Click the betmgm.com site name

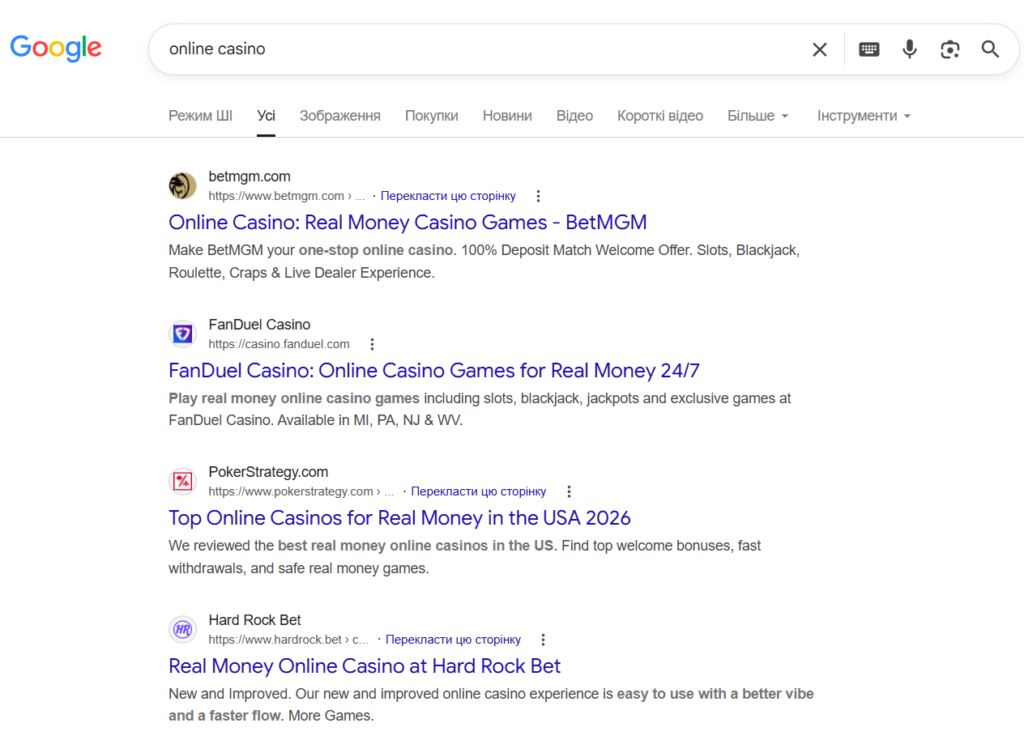tap(249, 176)
